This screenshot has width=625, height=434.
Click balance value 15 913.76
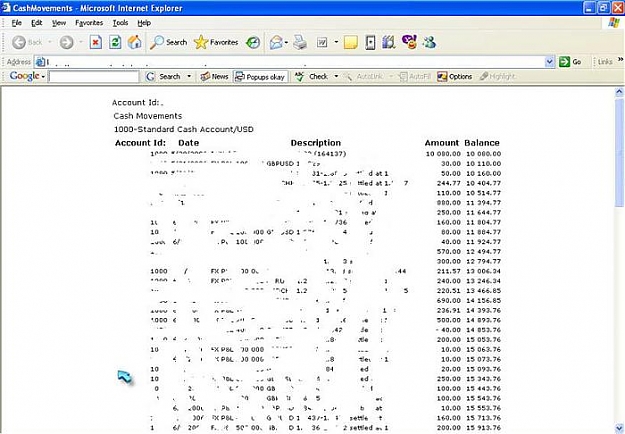[483, 428]
